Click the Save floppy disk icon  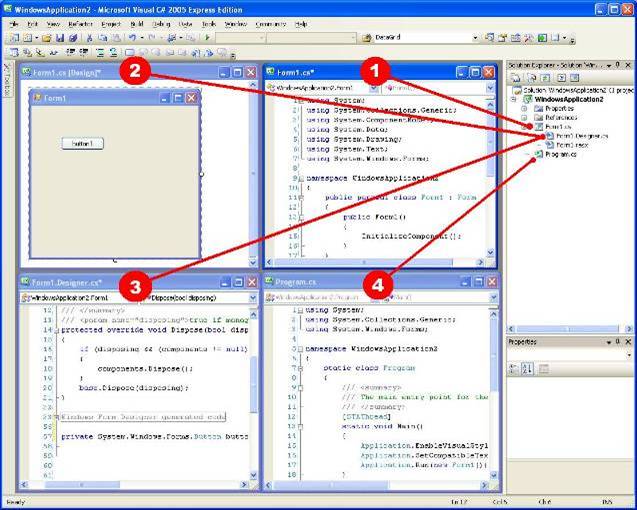(x=60, y=38)
